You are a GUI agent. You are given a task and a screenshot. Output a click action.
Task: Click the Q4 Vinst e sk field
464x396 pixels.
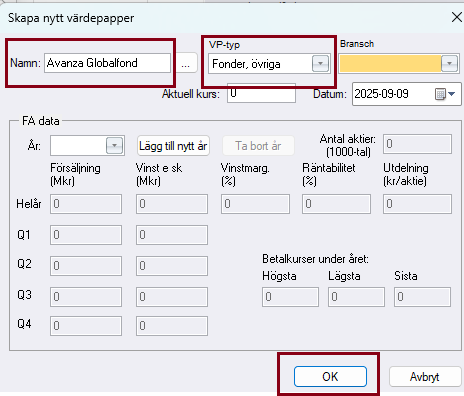[x=172, y=326]
